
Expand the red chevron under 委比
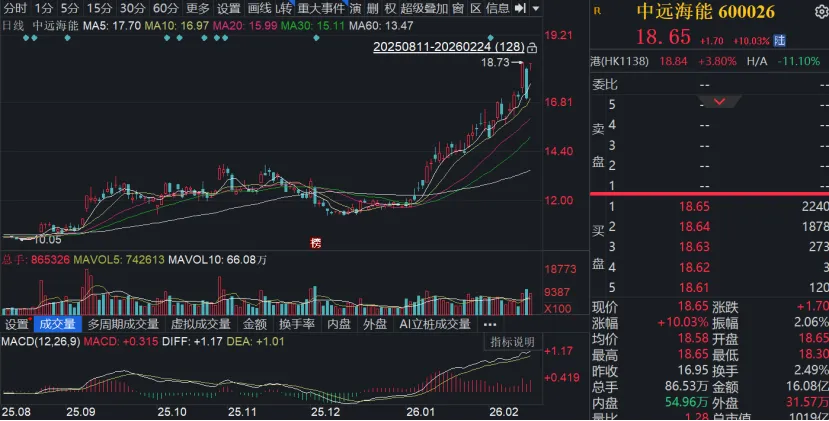point(719,102)
